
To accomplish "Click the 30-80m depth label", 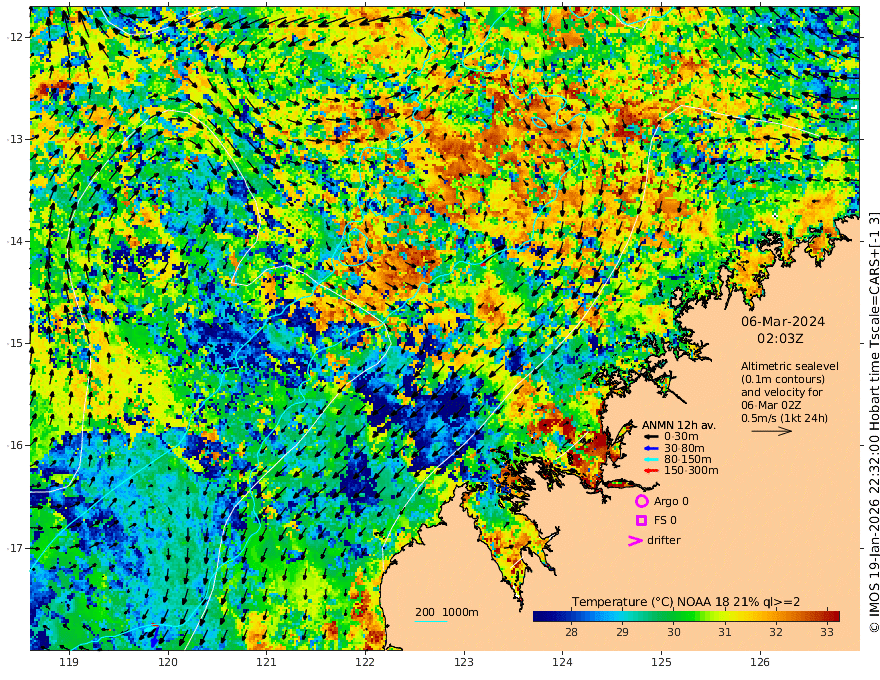I will (684, 448).
